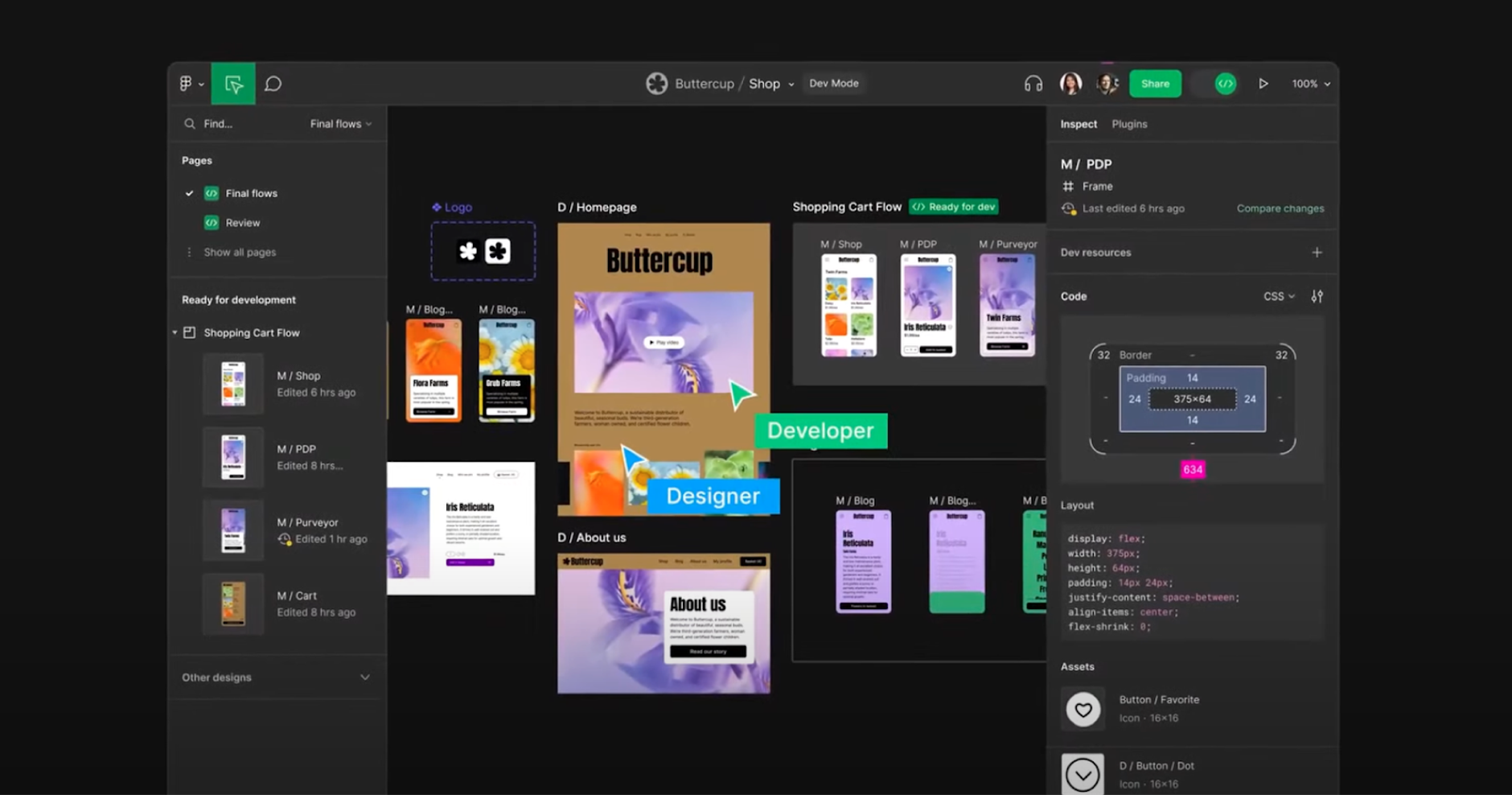Click the pink 634 measurement badge

coord(1192,470)
